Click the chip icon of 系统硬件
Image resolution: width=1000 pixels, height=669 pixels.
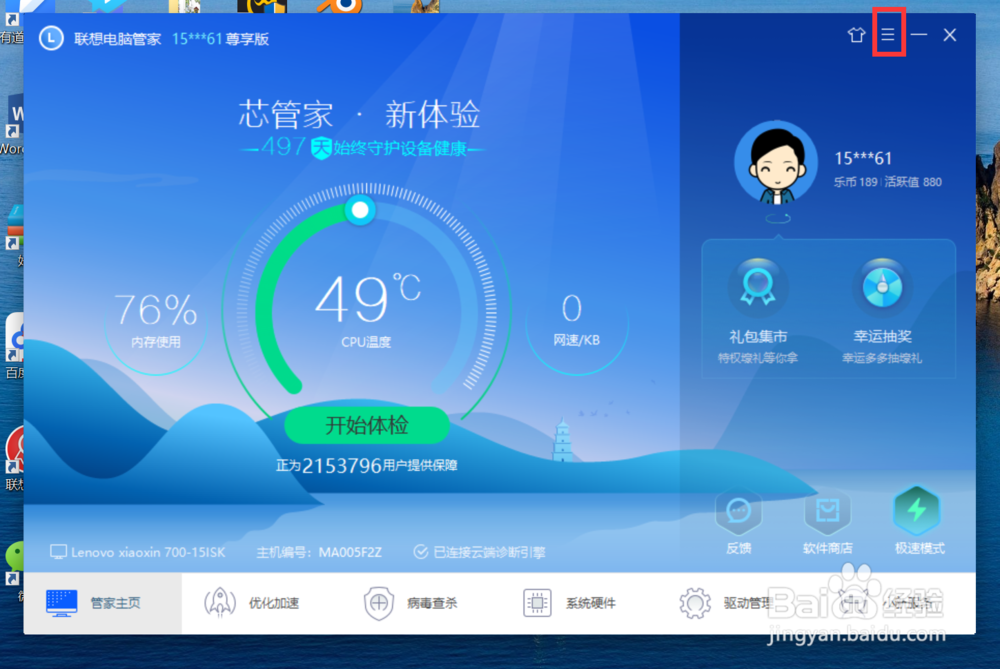tap(537, 603)
